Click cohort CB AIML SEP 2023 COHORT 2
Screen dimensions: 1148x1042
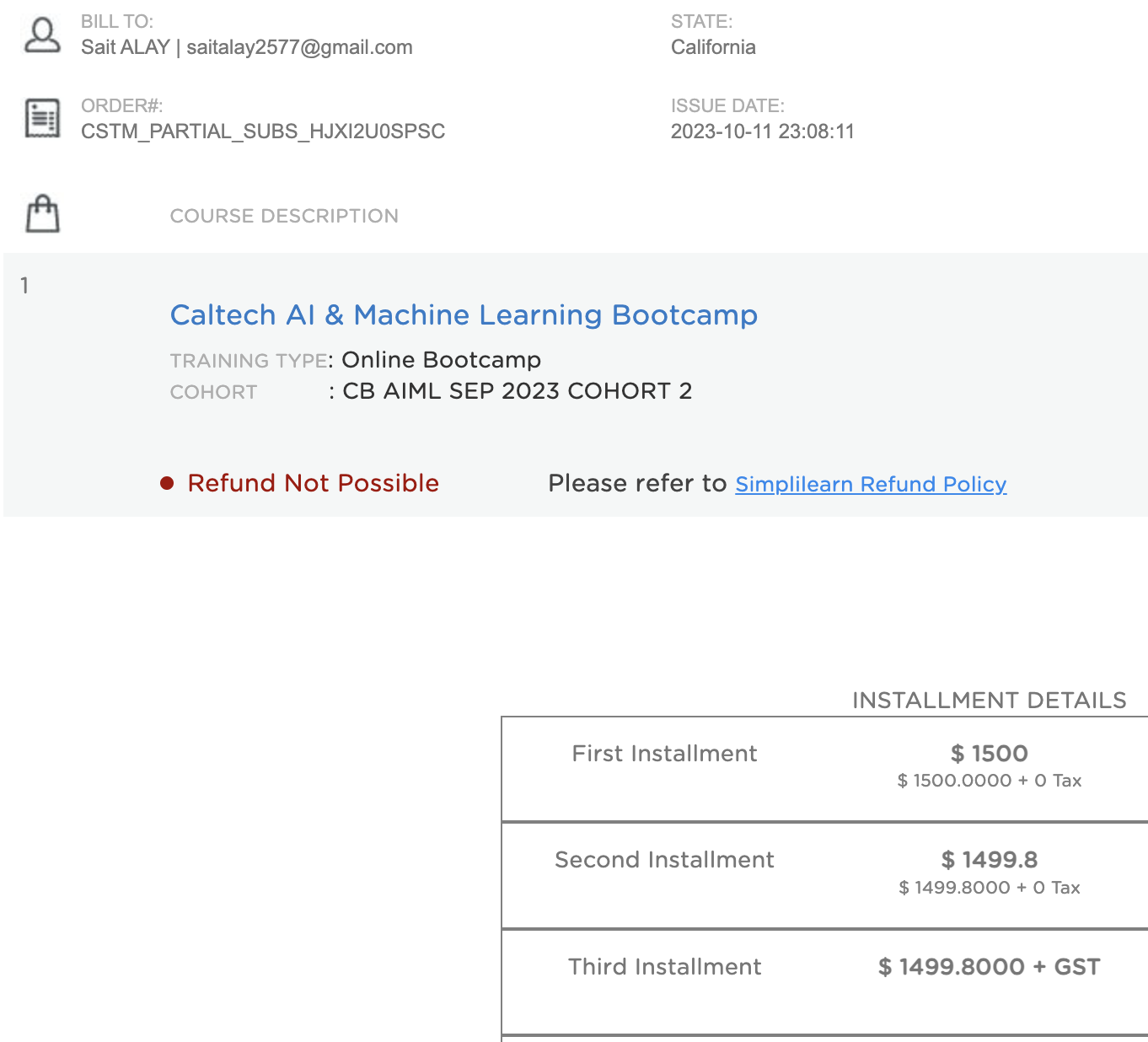pos(517,391)
